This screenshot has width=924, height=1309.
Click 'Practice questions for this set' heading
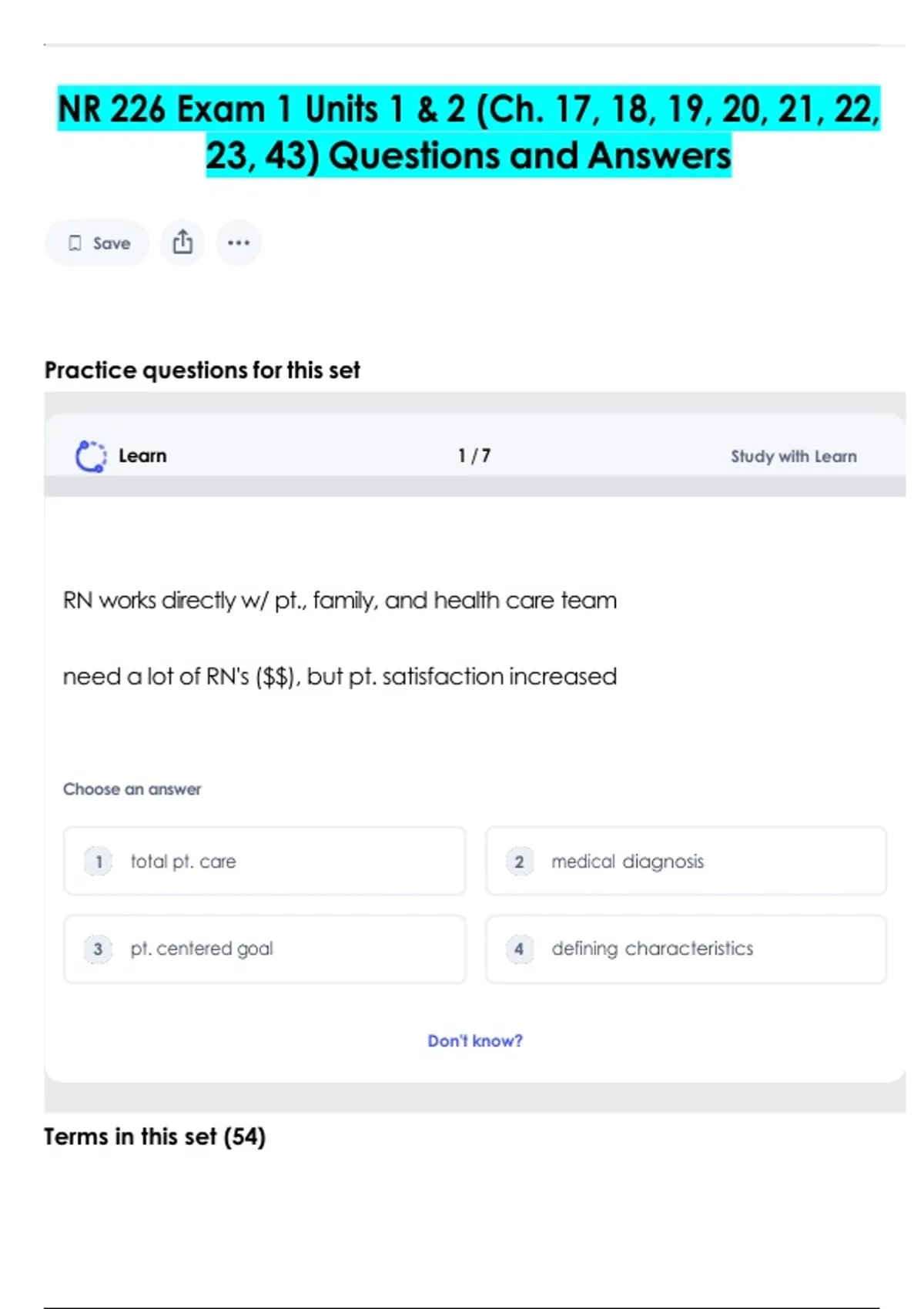(x=202, y=370)
